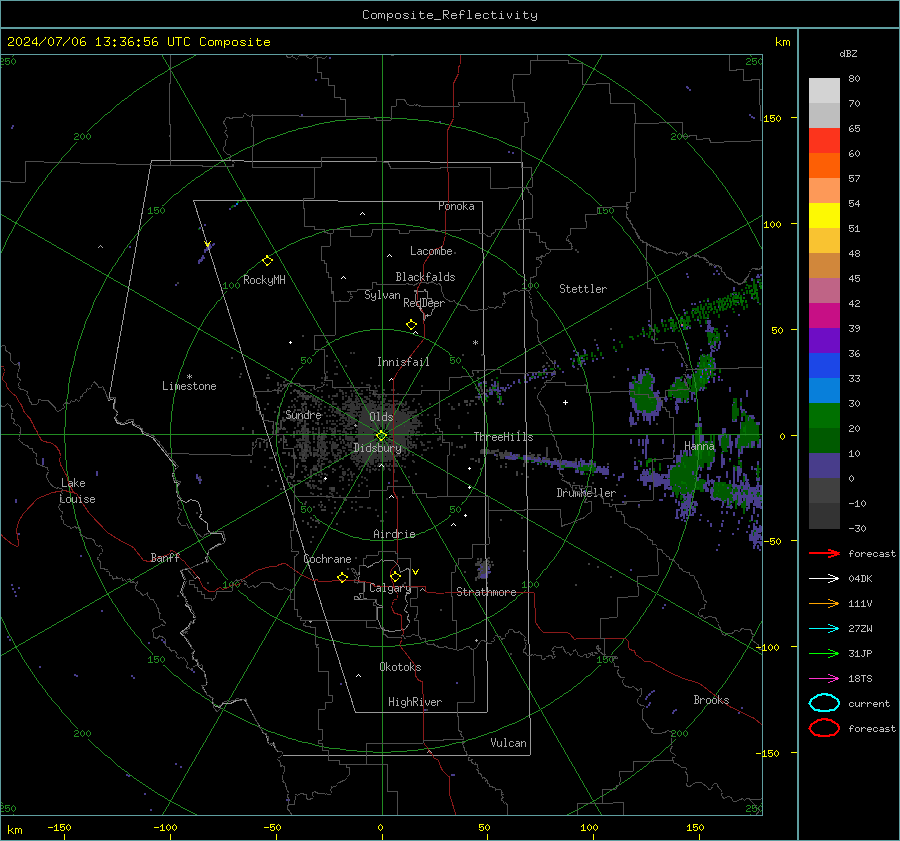Click the dBZ legend heading
The image size is (900, 841).
(x=848, y=53)
